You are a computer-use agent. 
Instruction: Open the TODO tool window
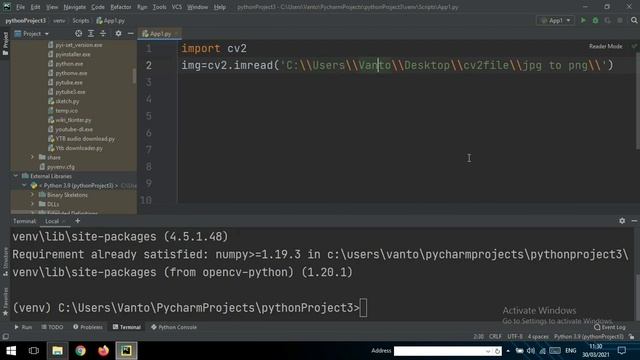click(x=53, y=327)
